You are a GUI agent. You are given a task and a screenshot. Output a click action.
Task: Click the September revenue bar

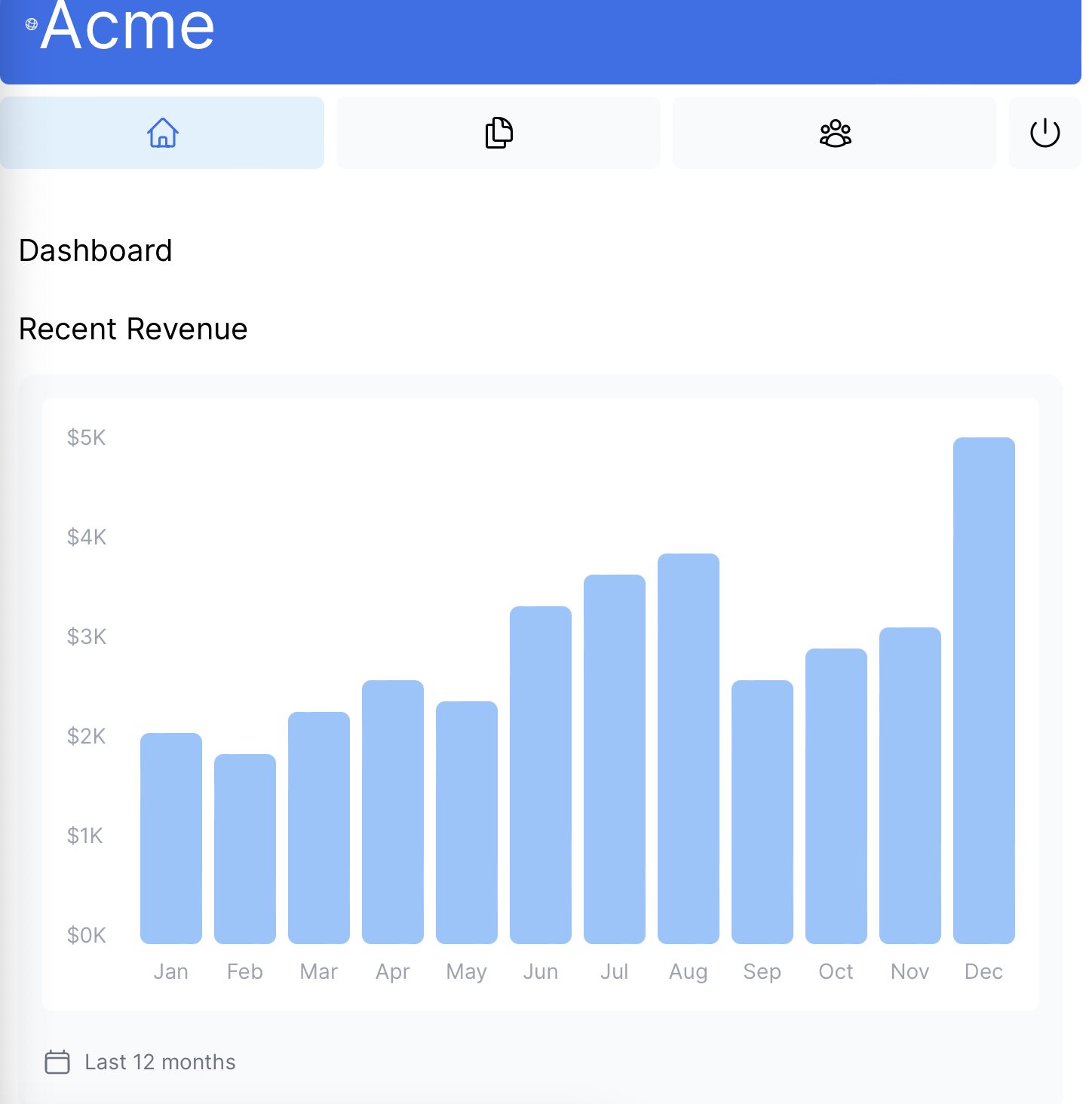[x=762, y=811]
